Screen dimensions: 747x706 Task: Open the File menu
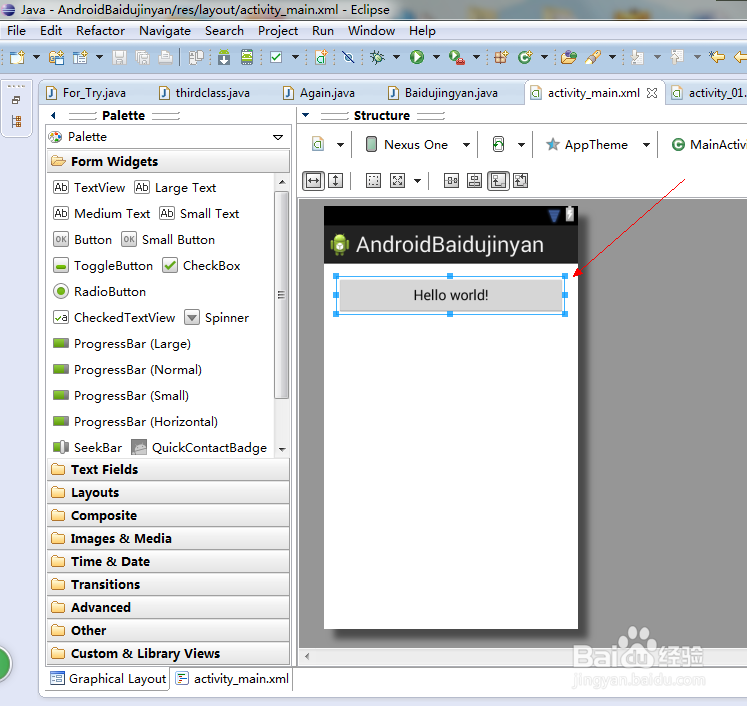coord(17,31)
